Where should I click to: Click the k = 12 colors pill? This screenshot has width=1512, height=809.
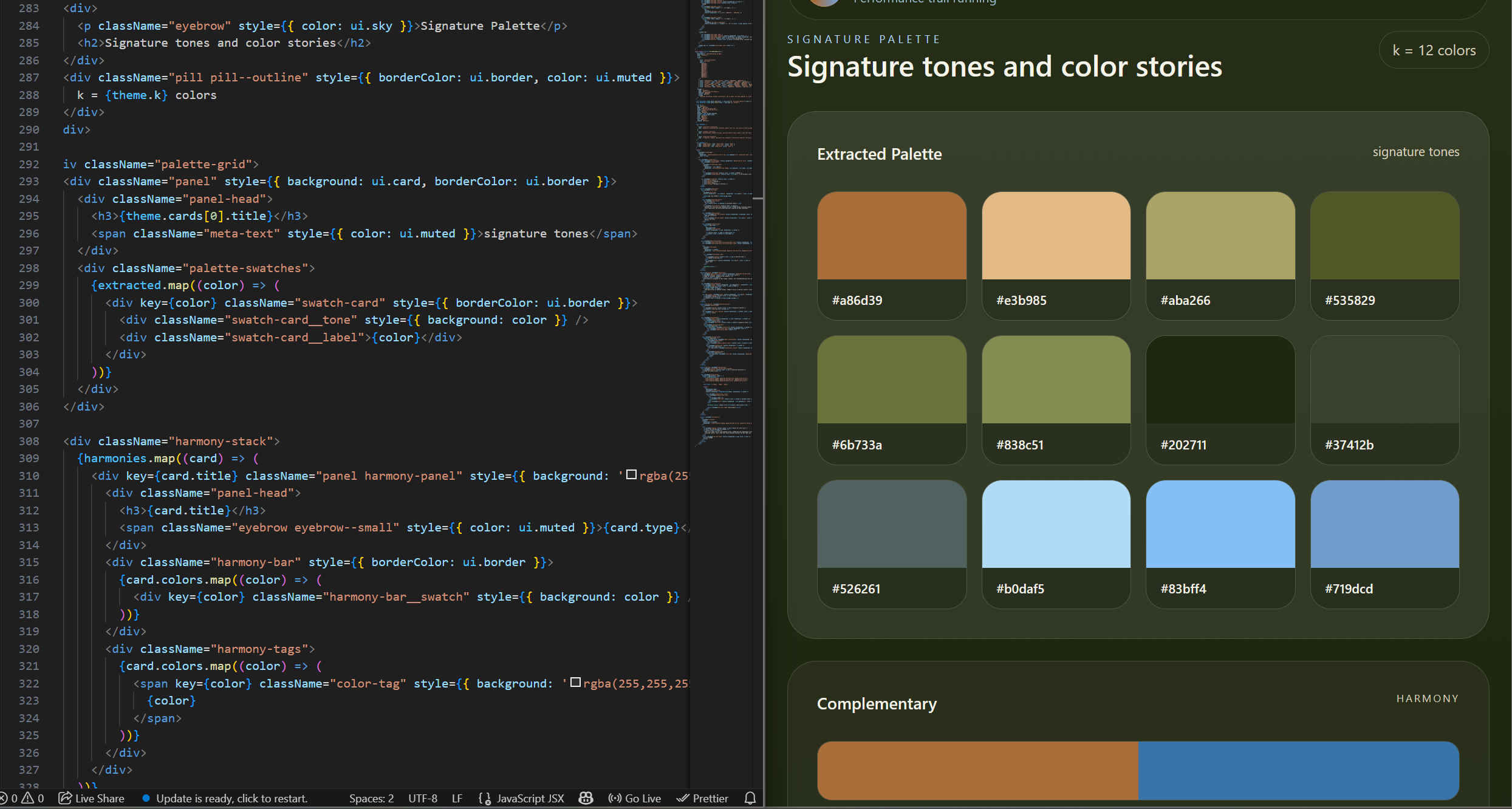[x=1434, y=50]
